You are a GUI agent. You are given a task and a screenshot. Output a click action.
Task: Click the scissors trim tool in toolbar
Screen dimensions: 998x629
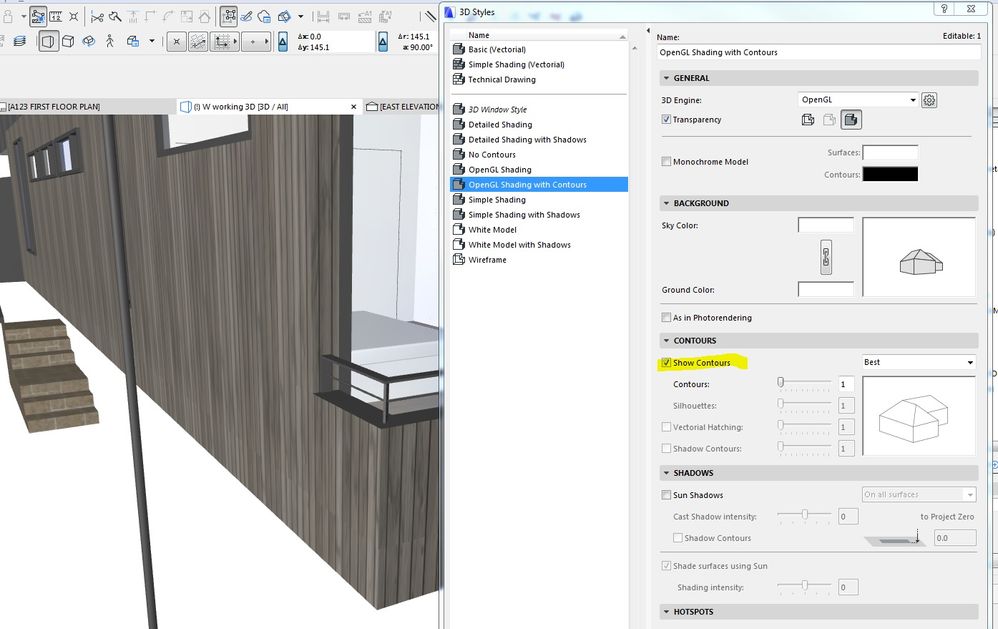pyautogui.click(x=97, y=16)
